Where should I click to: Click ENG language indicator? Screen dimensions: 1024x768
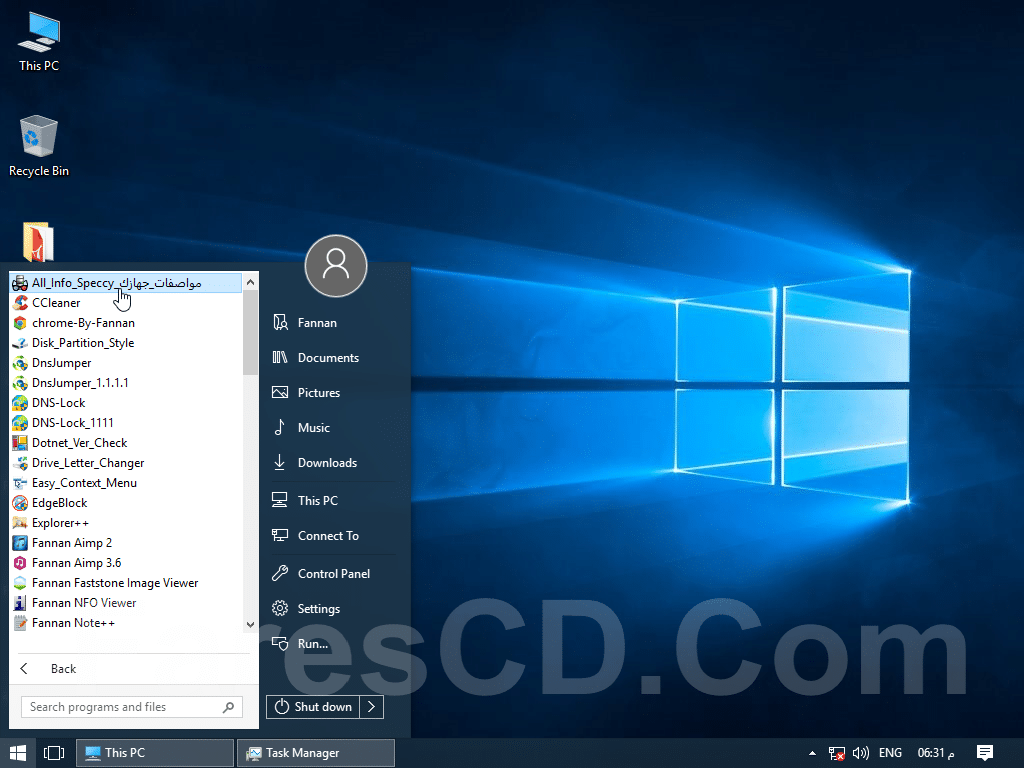890,753
